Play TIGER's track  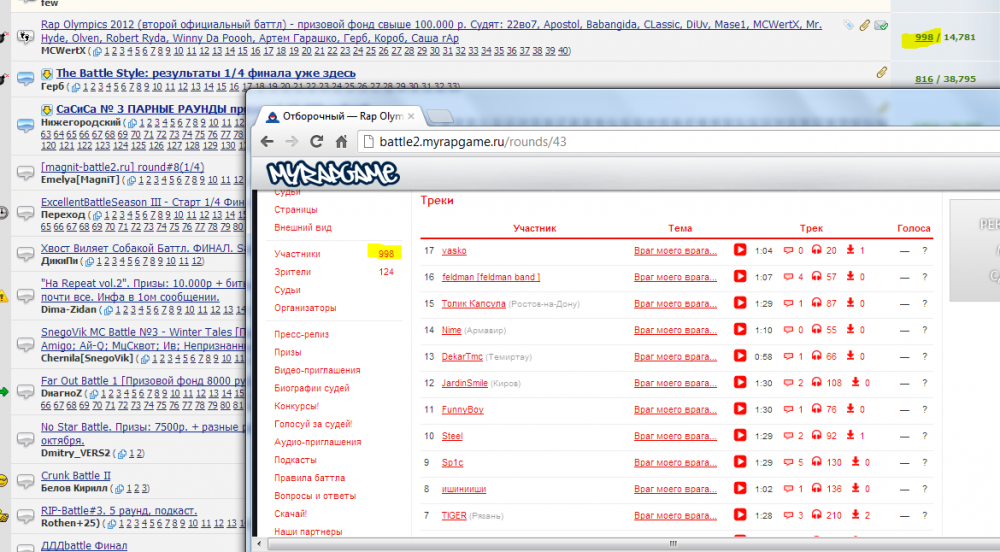(x=740, y=514)
